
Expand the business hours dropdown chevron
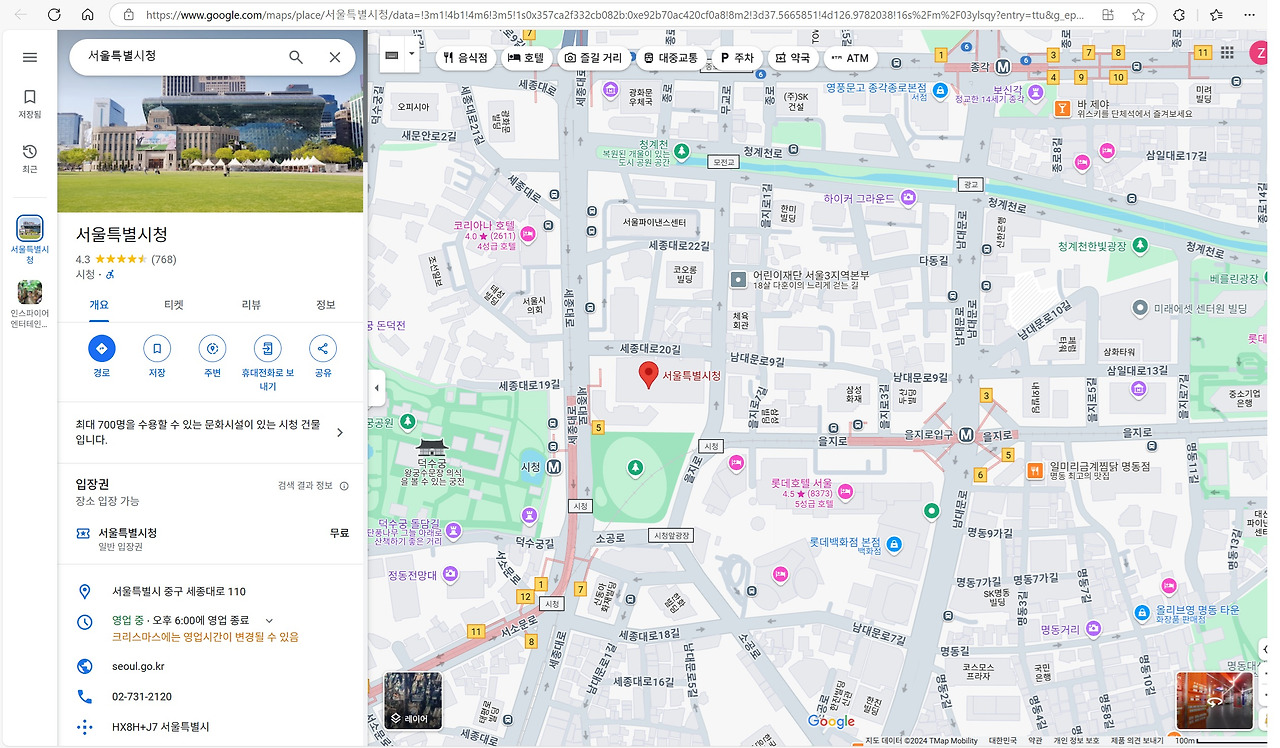(x=269, y=621)
